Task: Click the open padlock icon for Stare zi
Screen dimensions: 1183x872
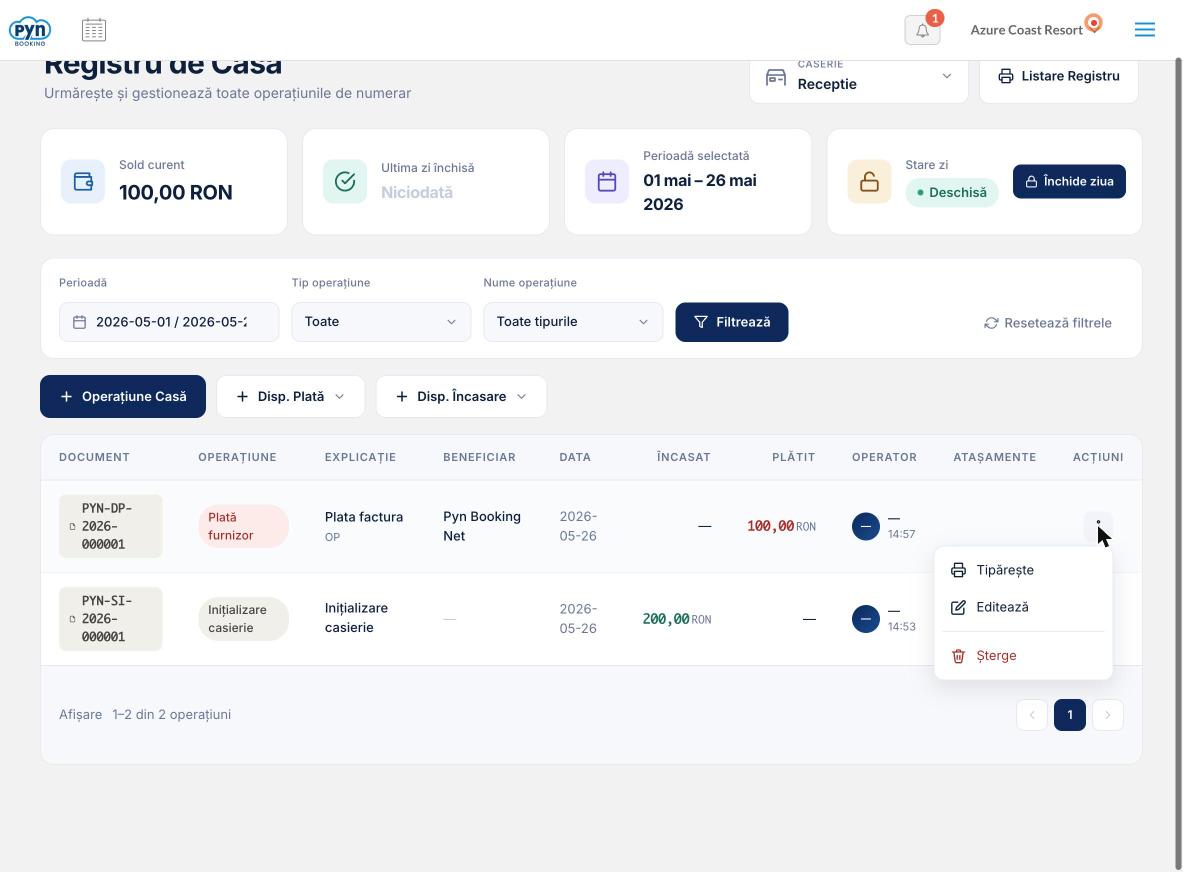Action: click(869, 182)
